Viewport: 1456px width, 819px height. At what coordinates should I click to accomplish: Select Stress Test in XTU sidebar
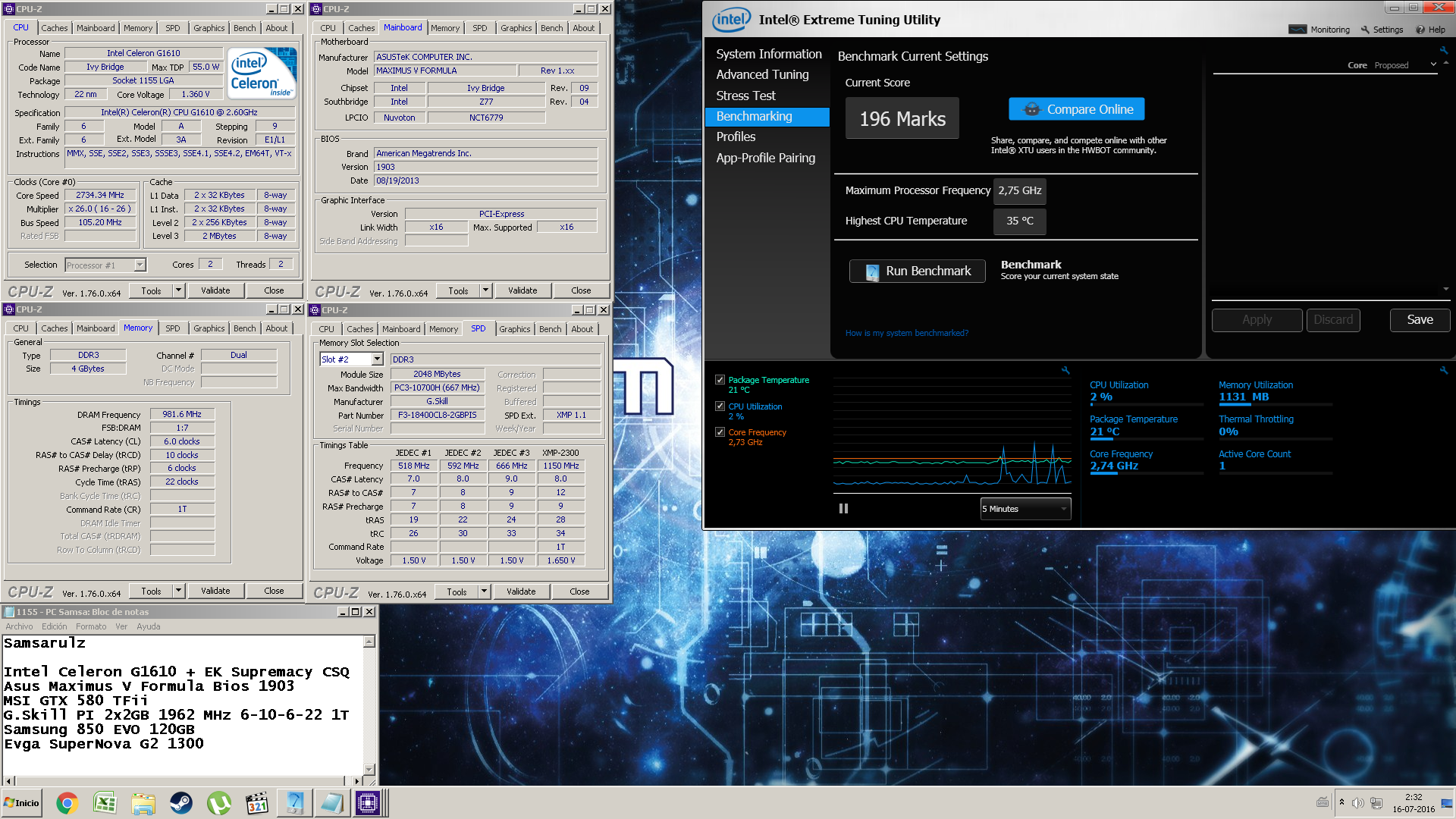pos(745,96)
